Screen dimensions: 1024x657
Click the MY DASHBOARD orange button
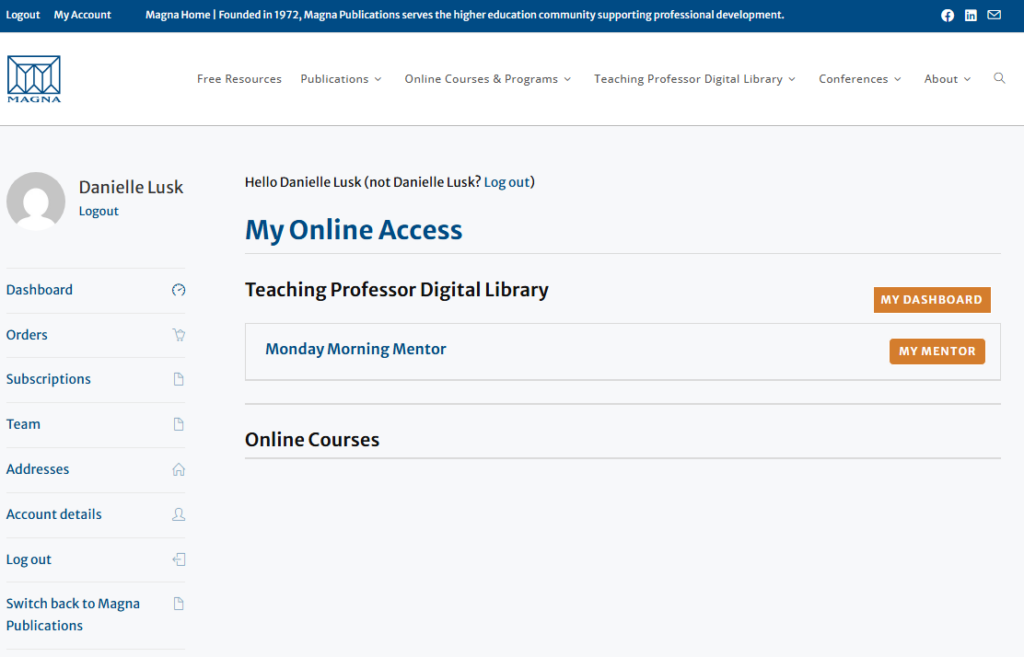pyautogui.click(x=932, y=300)
